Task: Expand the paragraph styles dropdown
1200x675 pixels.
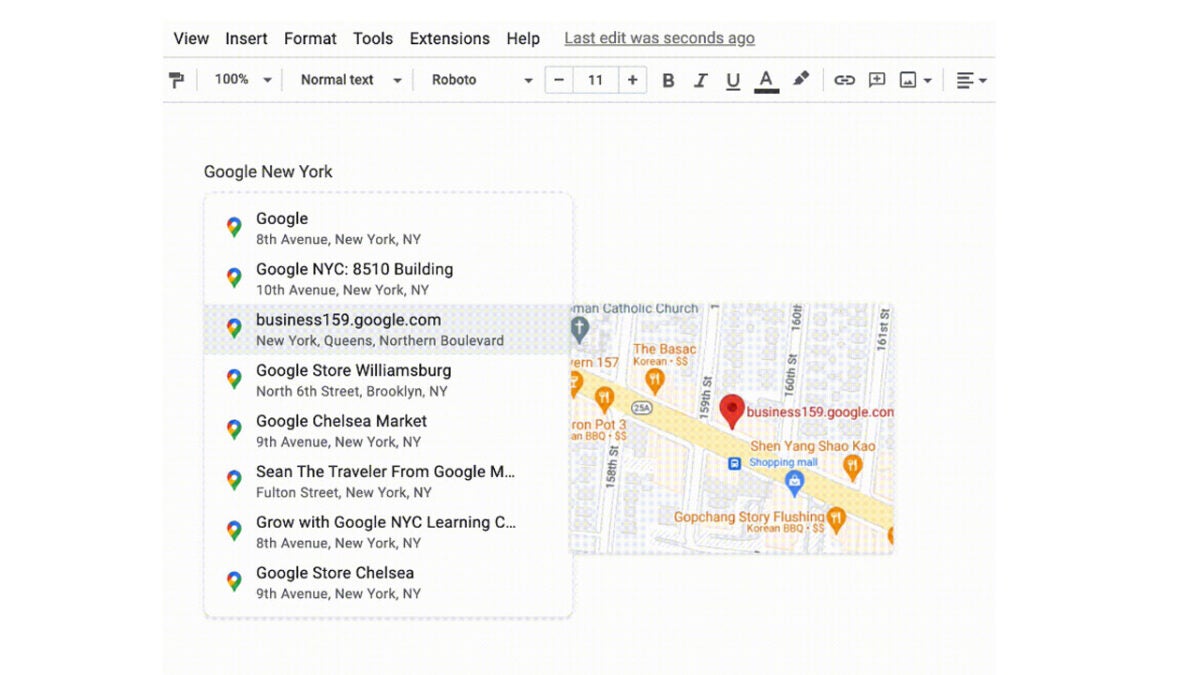Action: click(x=348, y=80)
